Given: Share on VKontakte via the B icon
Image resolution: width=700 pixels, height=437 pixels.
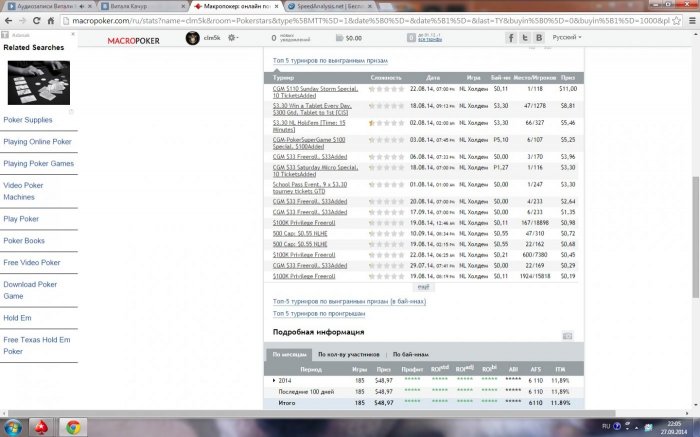Looking at the screenshot, I should [539, 38].
